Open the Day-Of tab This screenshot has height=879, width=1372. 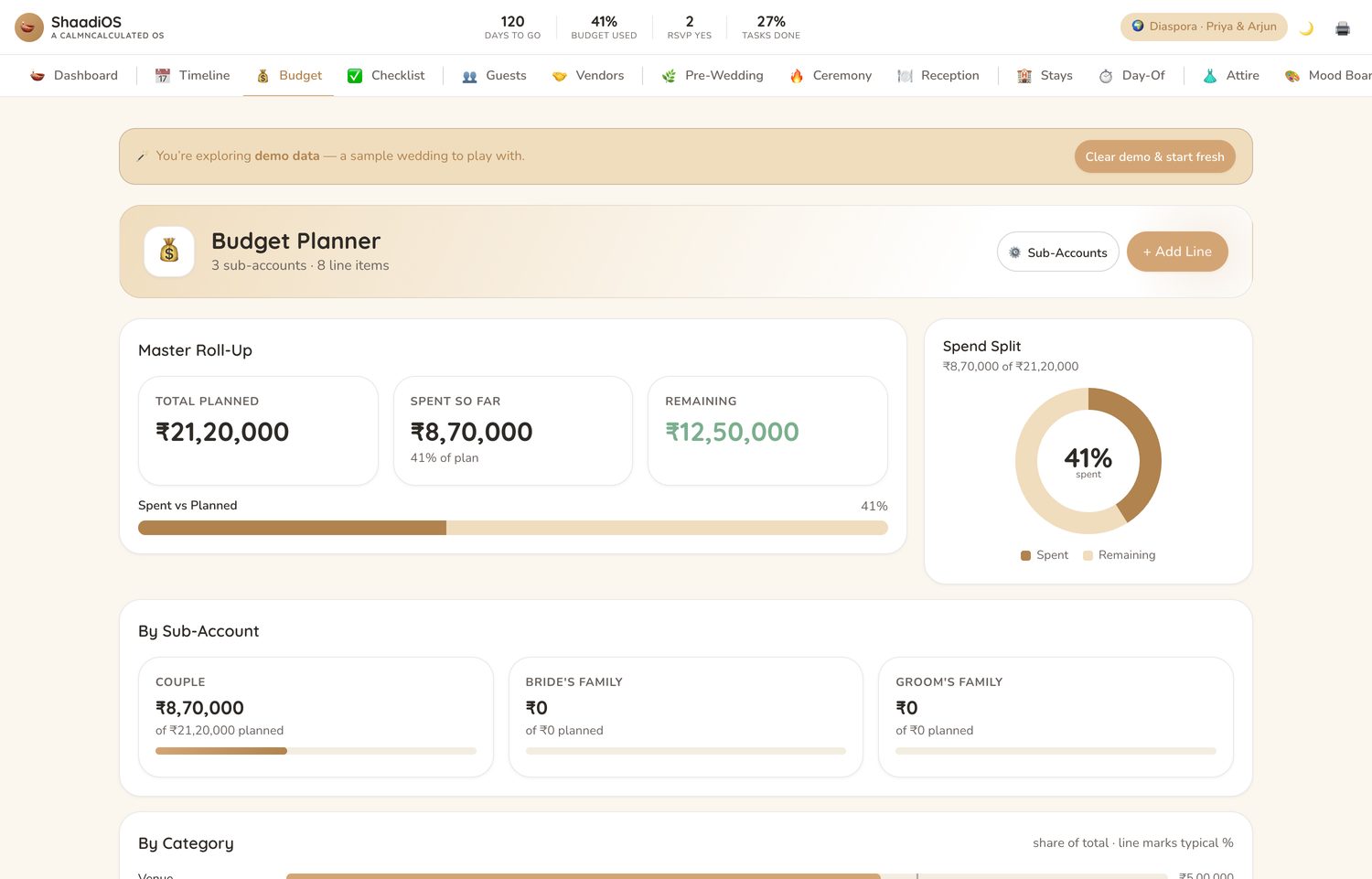(1131, 76)
